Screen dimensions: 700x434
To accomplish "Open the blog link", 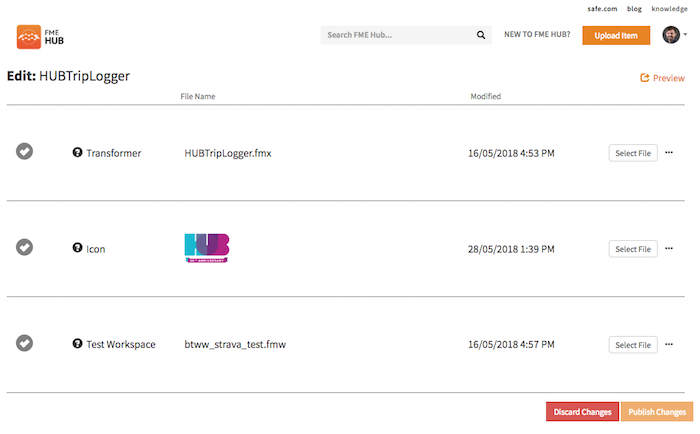I will [634, 8].
